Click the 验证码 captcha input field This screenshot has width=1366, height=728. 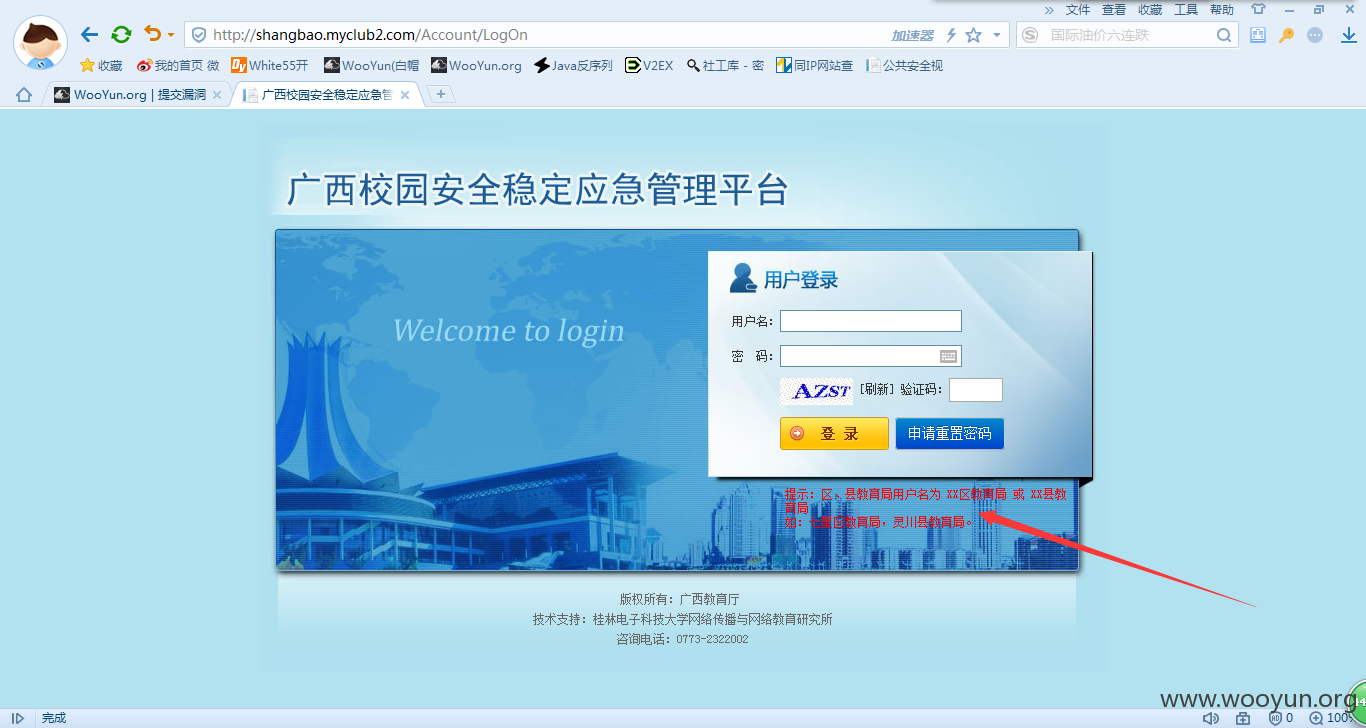coord(976,390)
